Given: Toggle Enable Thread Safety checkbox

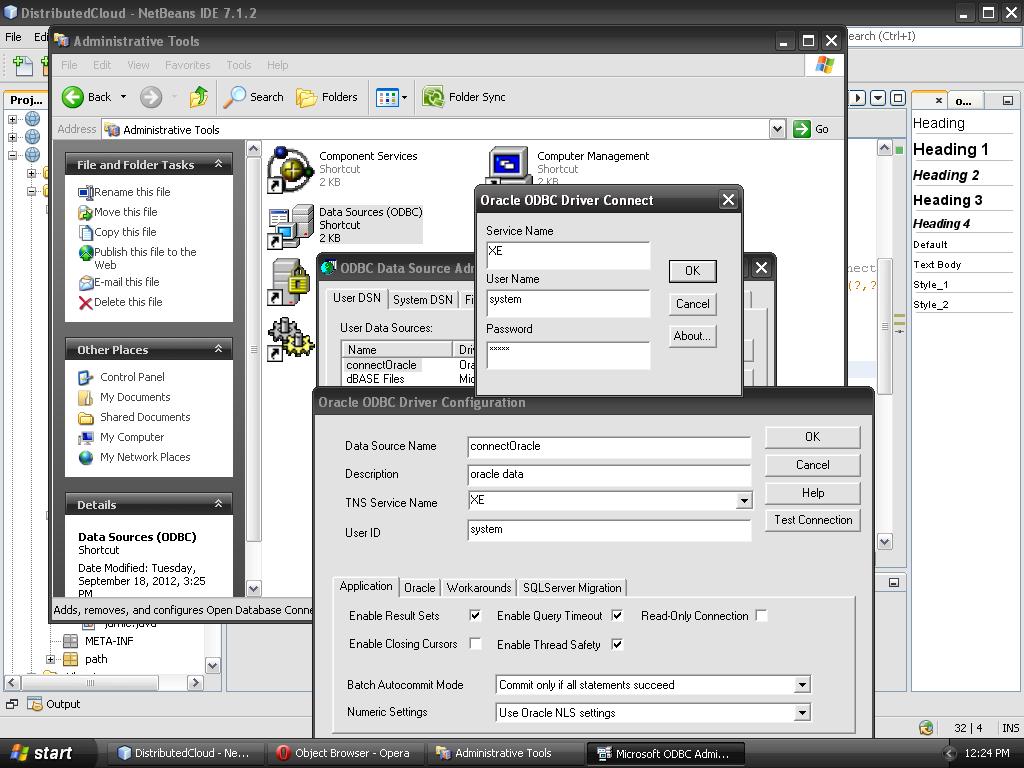Looking at the screenshot, I should click(617, 644).
